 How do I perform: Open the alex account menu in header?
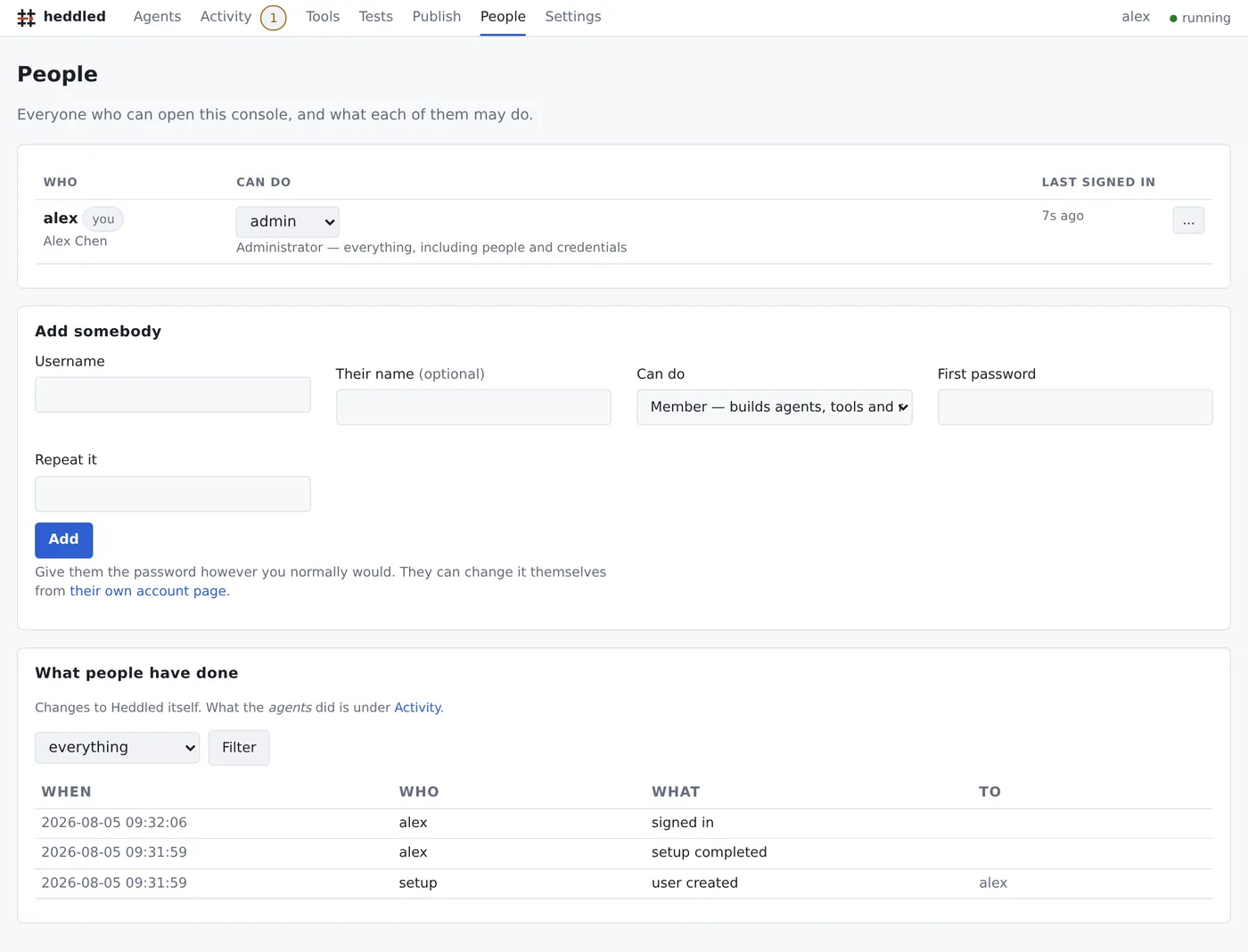click(1136, 17)
